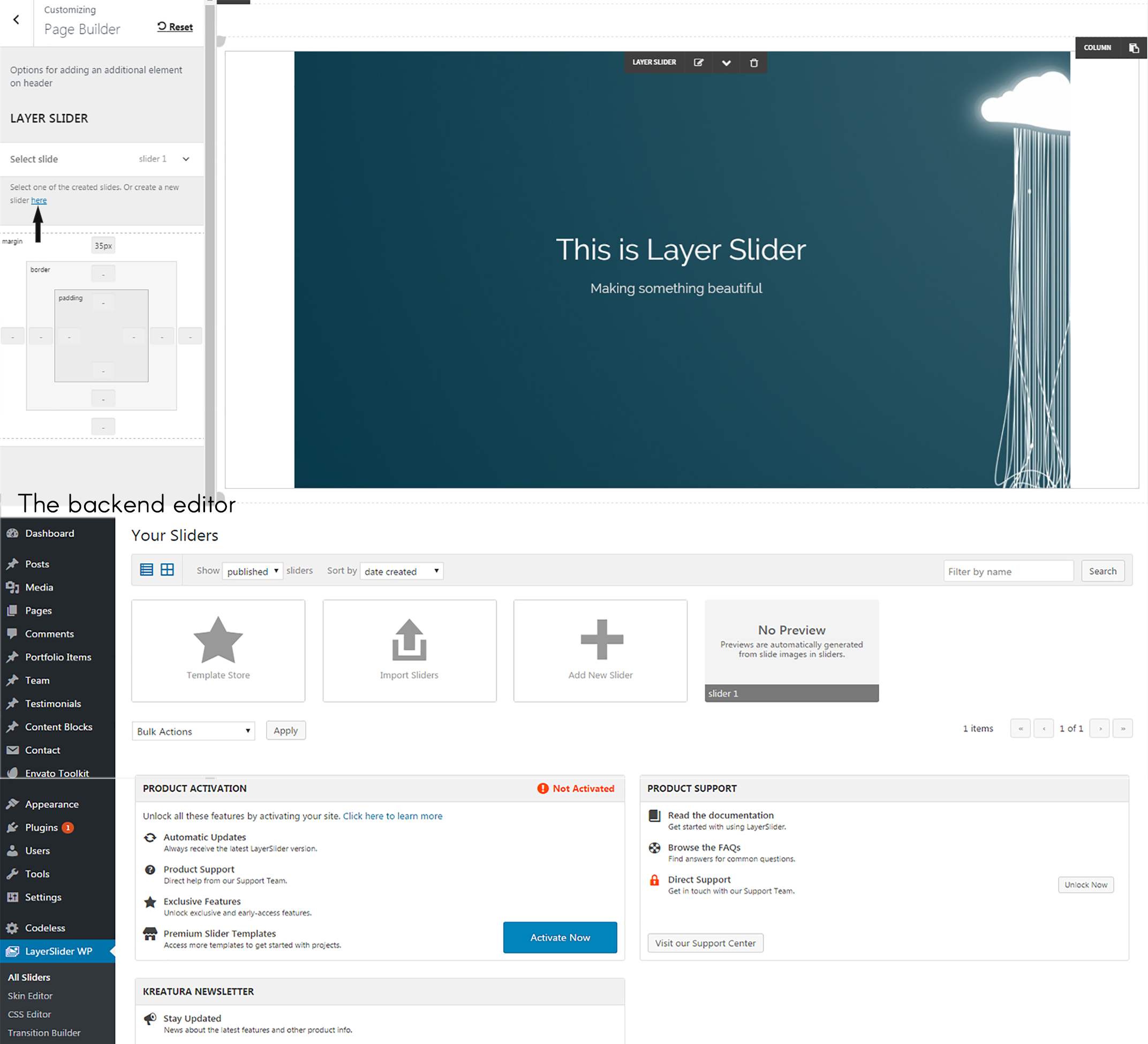Open the CSS Editor submenu item
Viewport: 1148px width, 1044px height.
point(29,1015)
